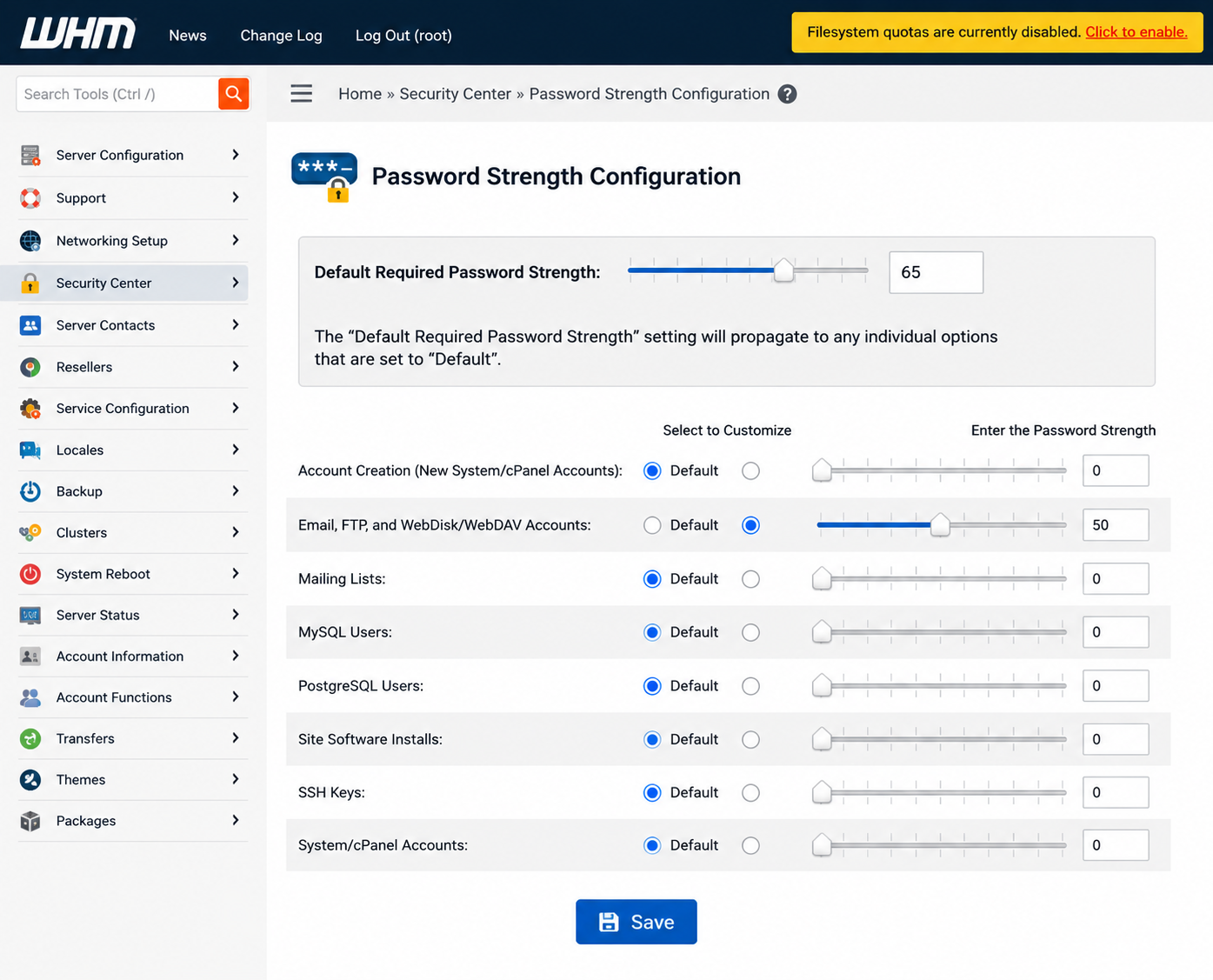This screenshot has width=1213, height=980.
Task: Click the Clusters icon
Action: [30, 532]
